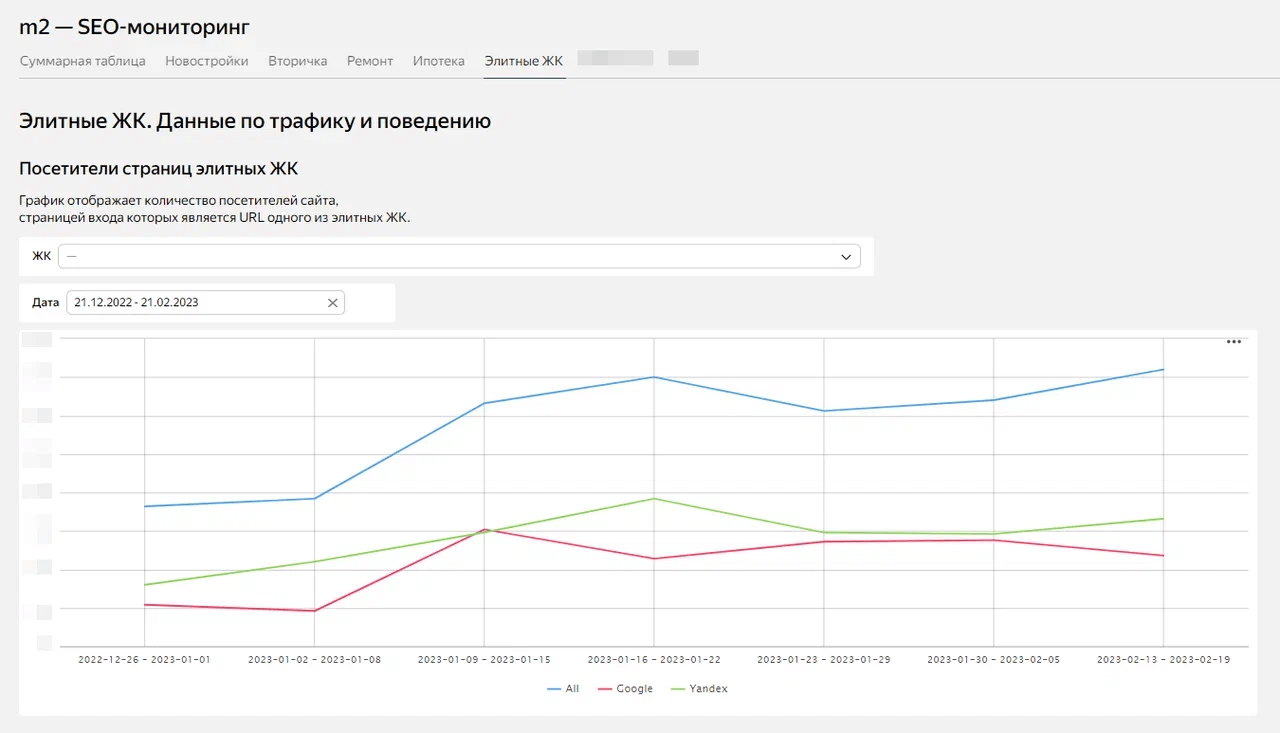Open the Новостройки tab
This screenshot has height=733, width=1280.
tap(207, 61)
